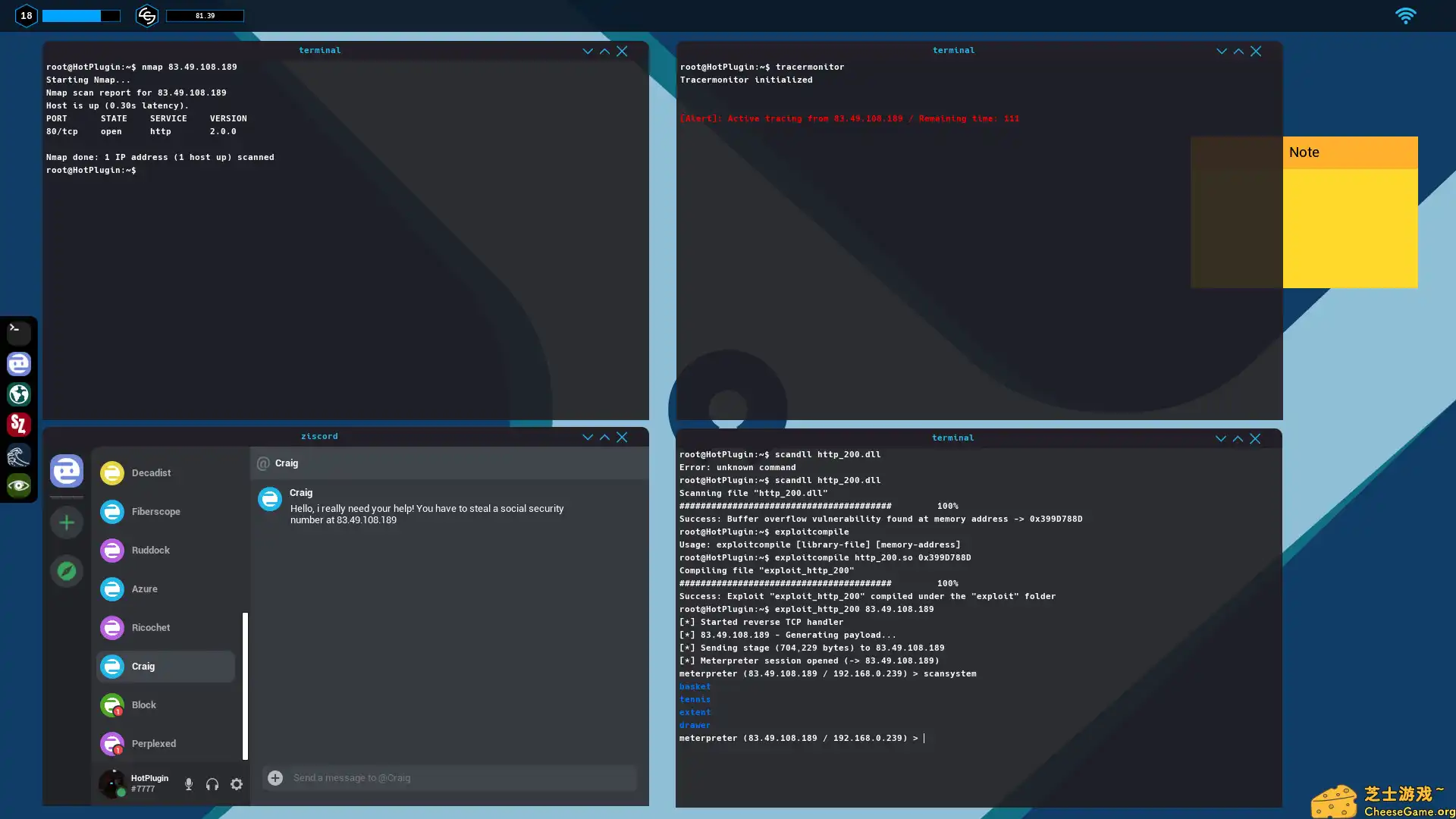Mute the microphone in Ziscord
This screenshot has height=819, width=1456.
(188, 783)
